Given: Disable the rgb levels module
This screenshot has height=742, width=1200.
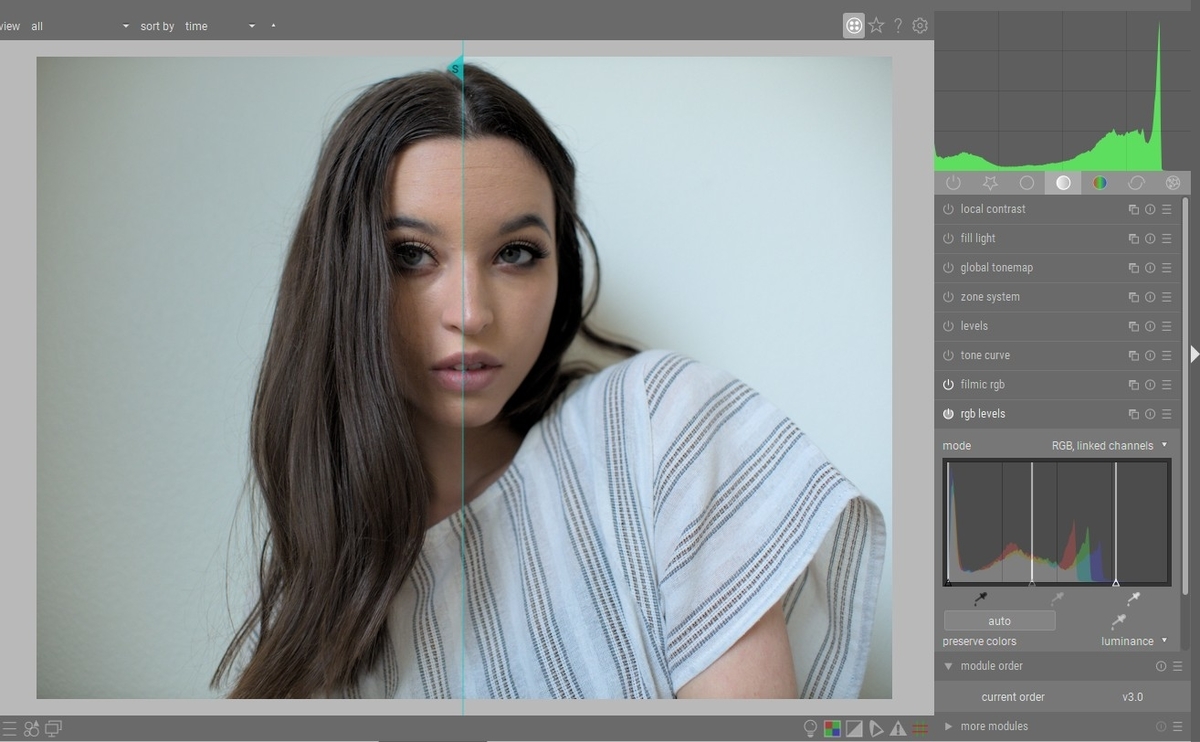Looking at the screenshot, I should (x=948, y=413).
